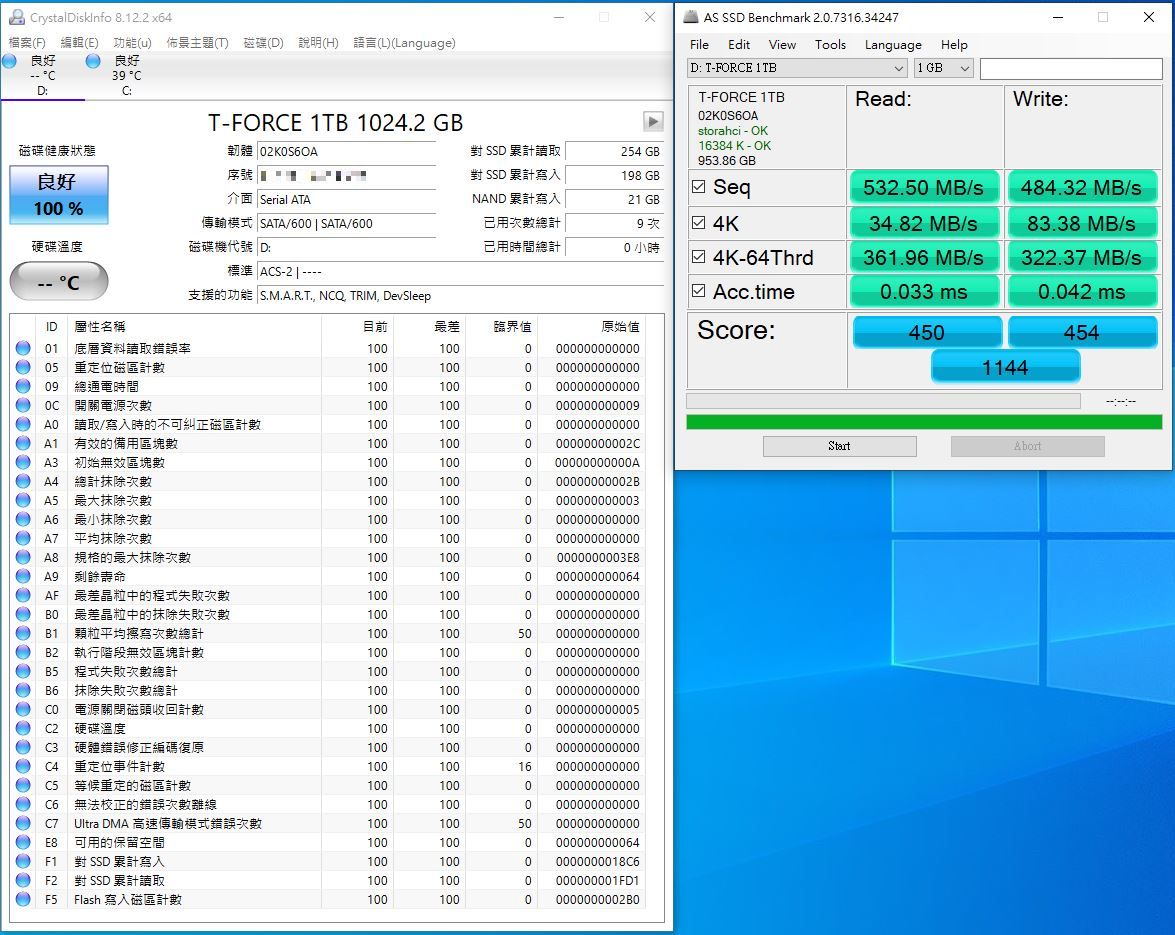1175x935 pixels.
Task: Click the Seq read result 532.50 MB/s
Action: (923, 187)
